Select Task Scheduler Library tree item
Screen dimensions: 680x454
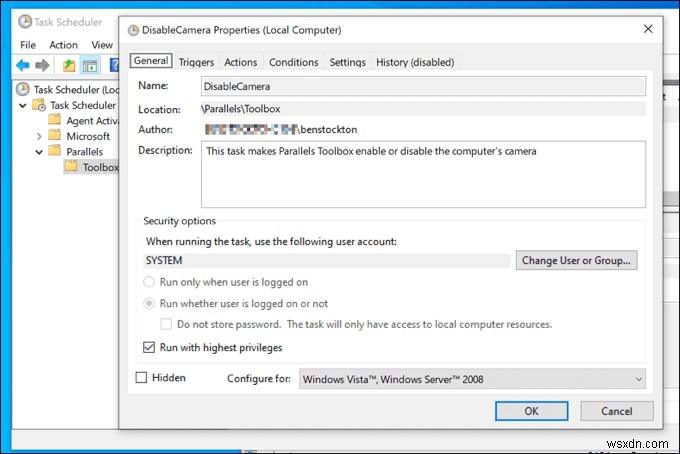(x=83, y=105)
